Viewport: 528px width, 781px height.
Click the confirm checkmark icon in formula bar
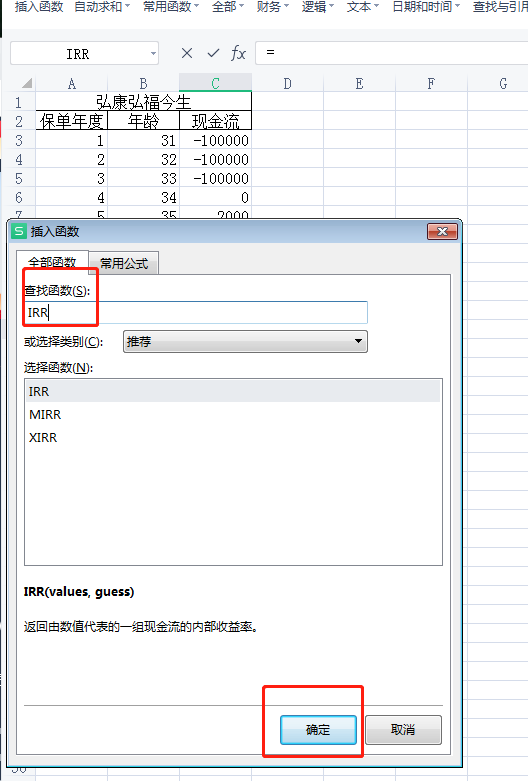coord(213,53)
